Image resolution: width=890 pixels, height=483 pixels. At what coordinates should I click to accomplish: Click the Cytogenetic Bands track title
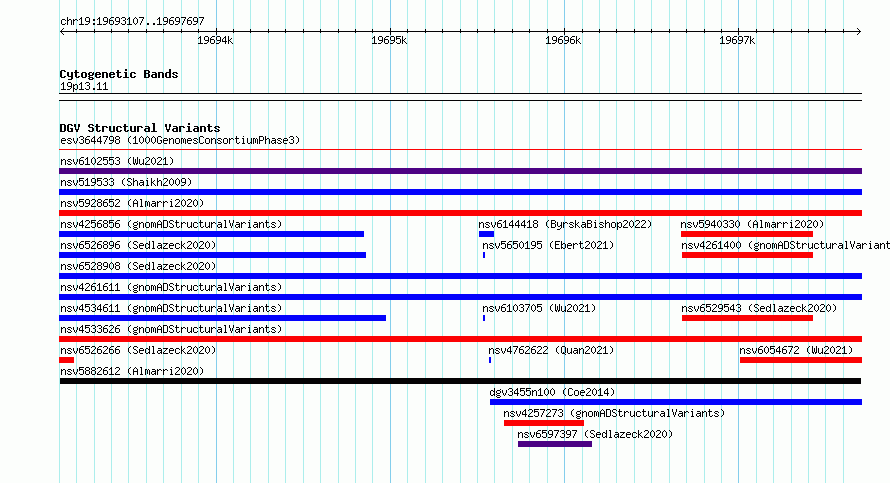[119, 74]
